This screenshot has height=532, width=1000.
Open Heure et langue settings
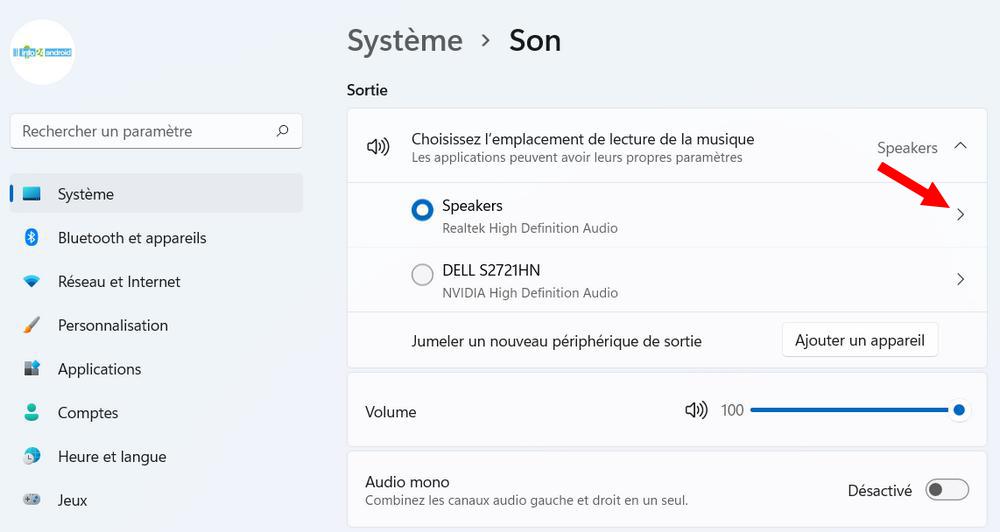[156, 456]
